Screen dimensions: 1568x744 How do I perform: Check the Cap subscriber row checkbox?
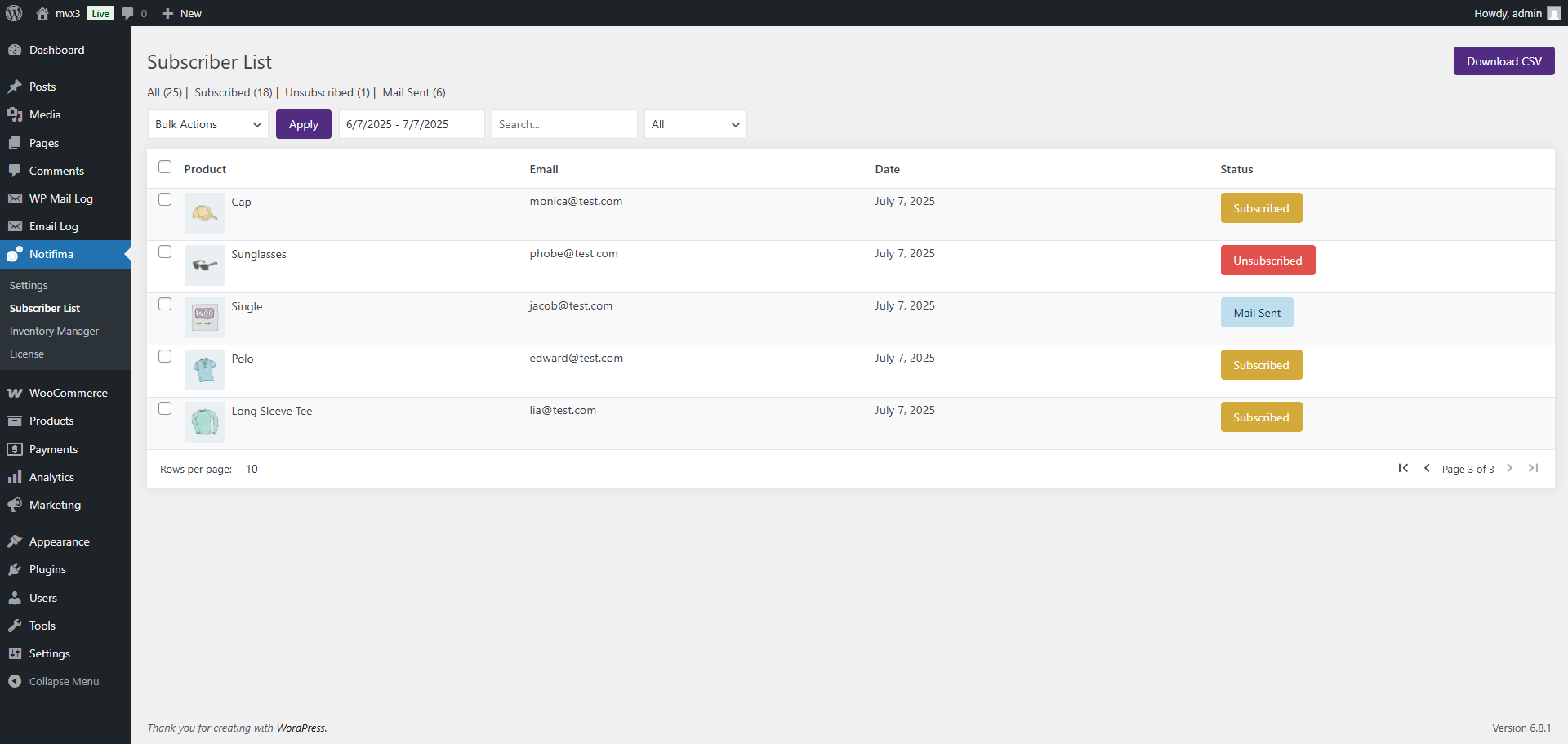pos(165,199)
